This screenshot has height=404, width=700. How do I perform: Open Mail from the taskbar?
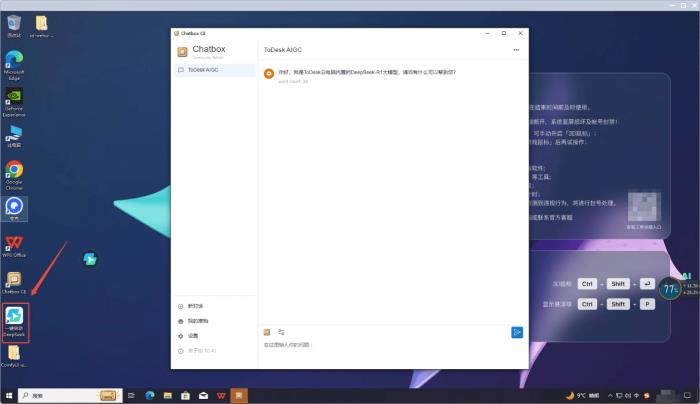pyautogui.click(x=203, y=396)
